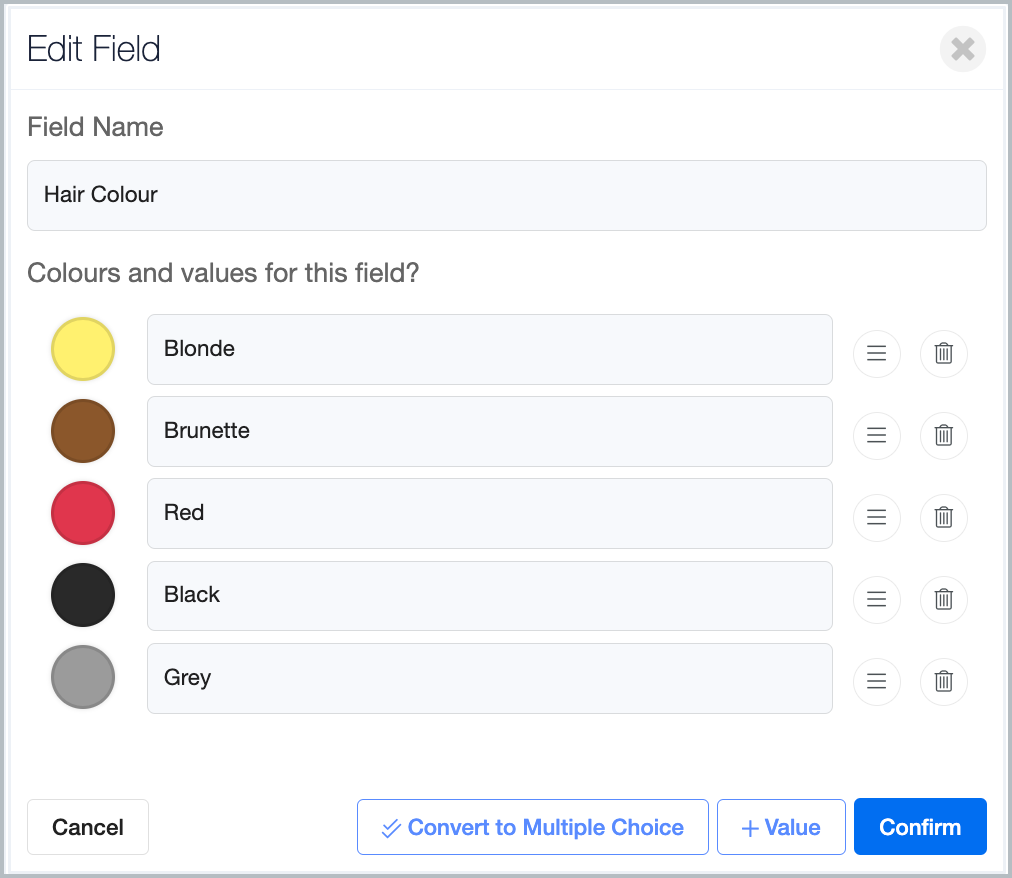Delete the Grey value with trash icon

pyautogui.click(x=943, y=681)
